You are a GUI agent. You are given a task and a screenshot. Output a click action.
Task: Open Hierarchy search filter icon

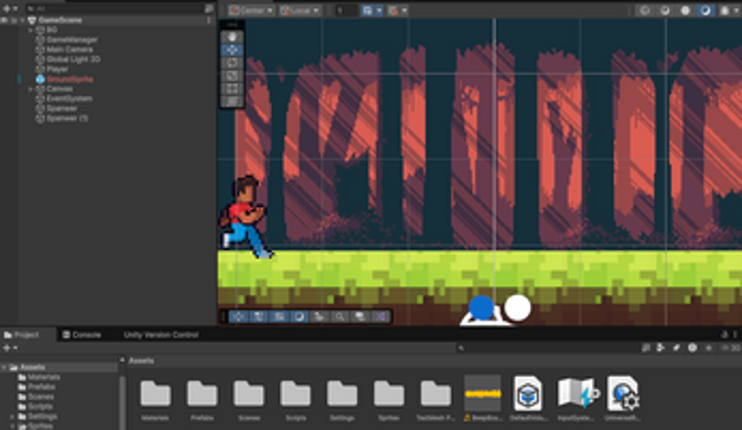pos(209,9)
